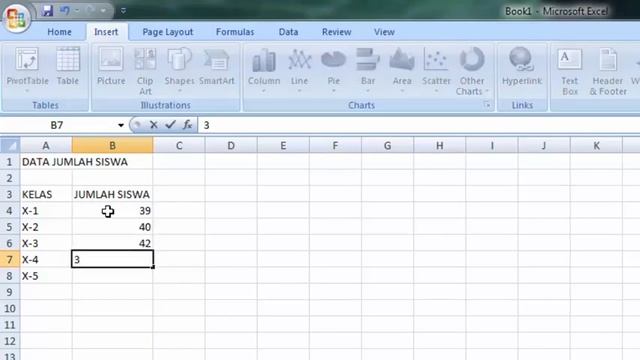640x360 pixels.
Task: Click the cell containing 42
Action: tap(112, 243)
